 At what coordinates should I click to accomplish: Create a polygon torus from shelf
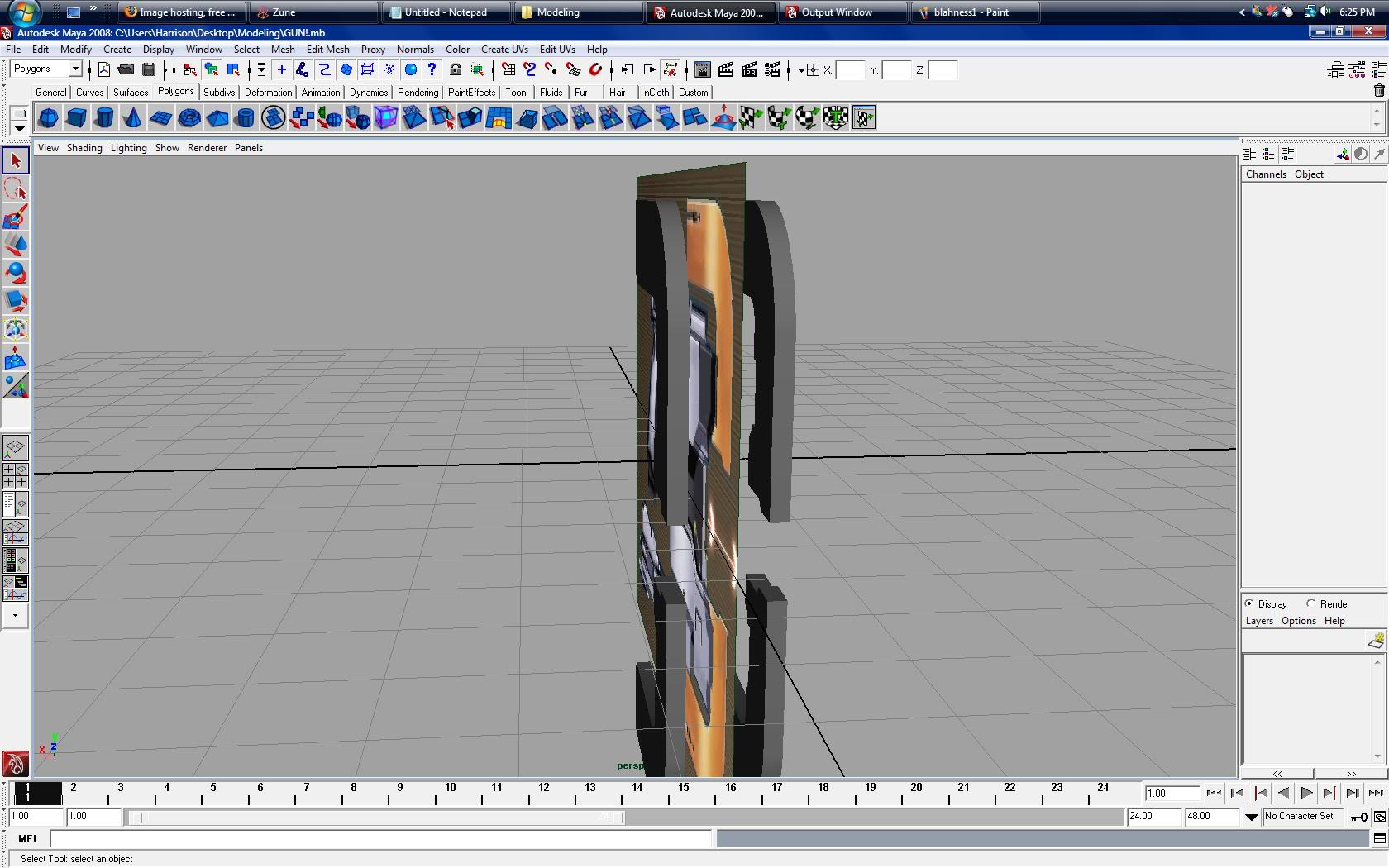(189, 118)
